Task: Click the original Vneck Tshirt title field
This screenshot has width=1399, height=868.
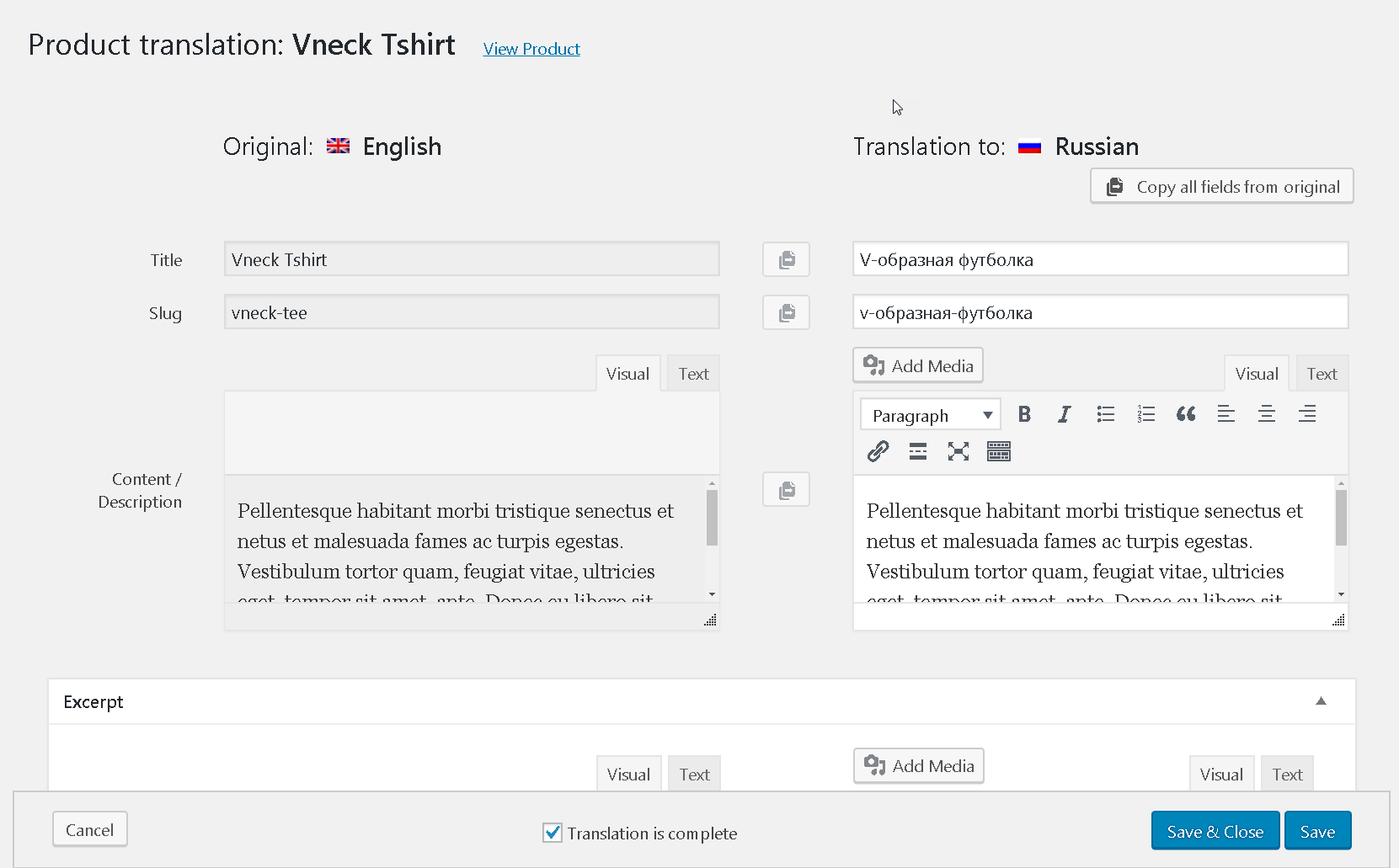Action: pos(472,259)
